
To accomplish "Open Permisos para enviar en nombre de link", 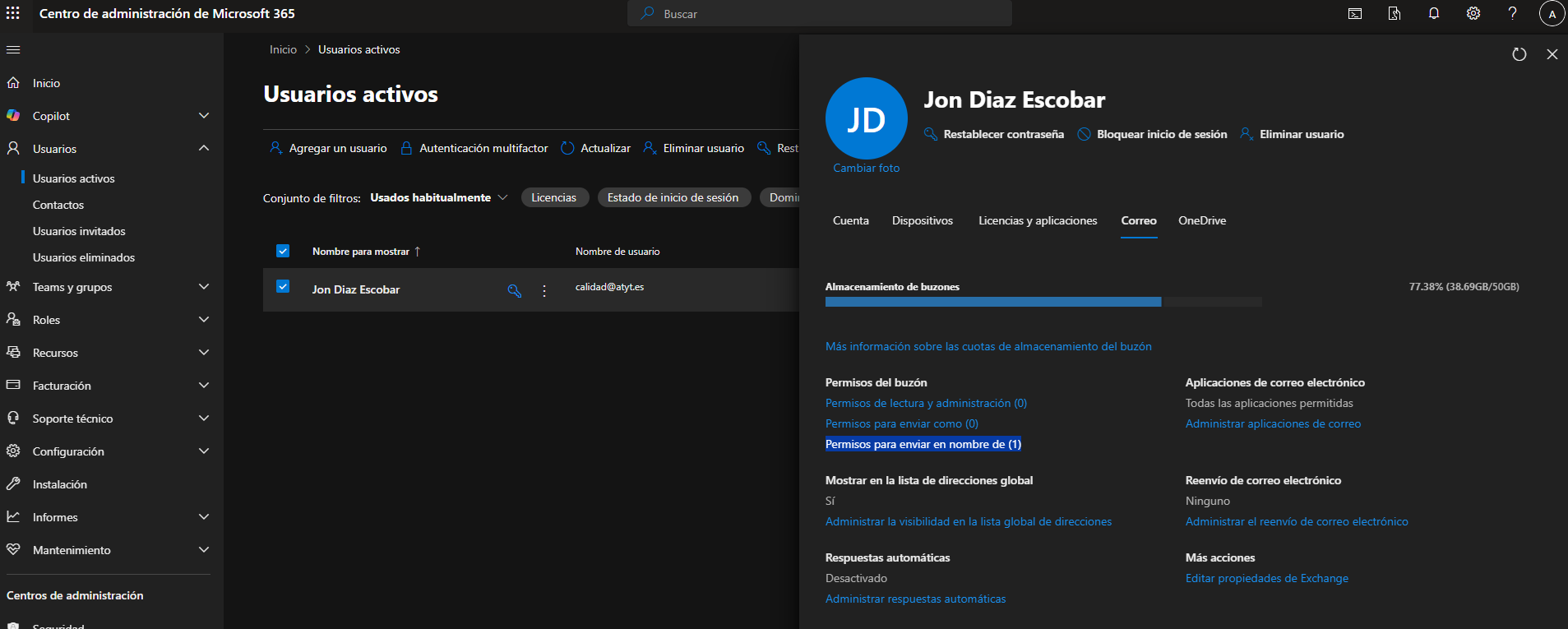I will click(923, 444).
